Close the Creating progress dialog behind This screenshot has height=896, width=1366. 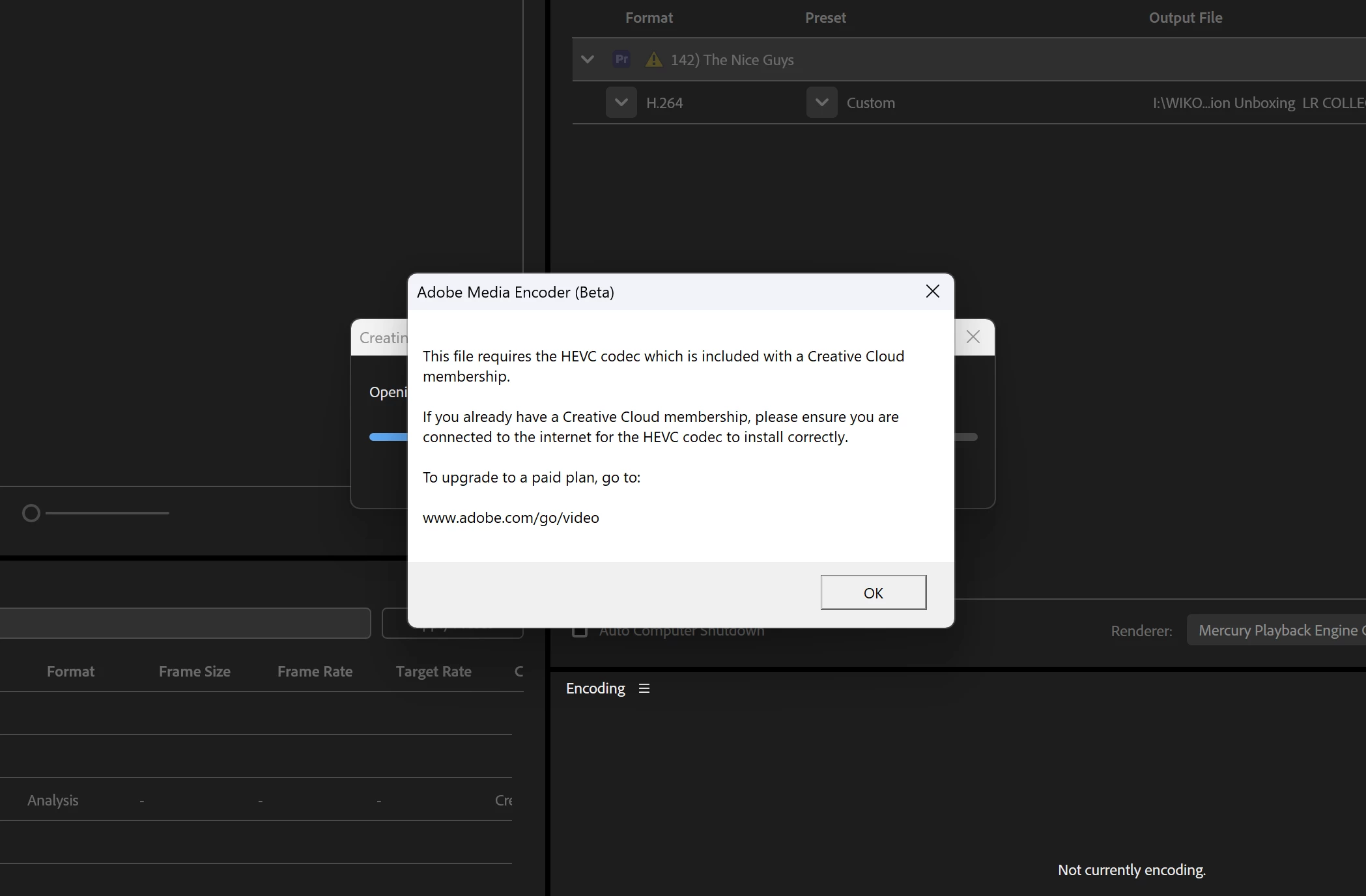[x=973, y=337]
